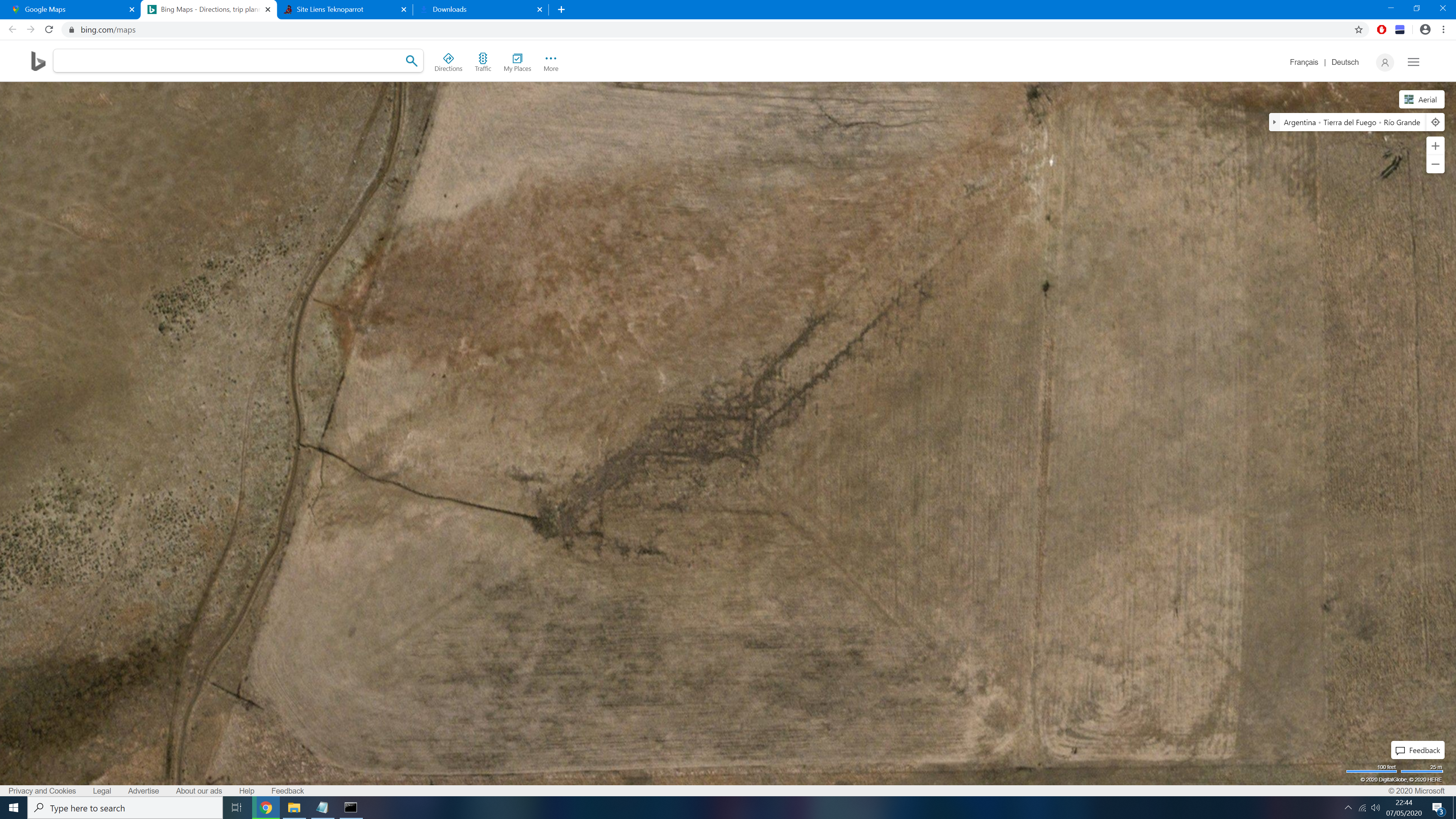Zoom out with the minus button
This screenshot has height=819, width=1456.
pyautogui.click(x=1435, y=165)
